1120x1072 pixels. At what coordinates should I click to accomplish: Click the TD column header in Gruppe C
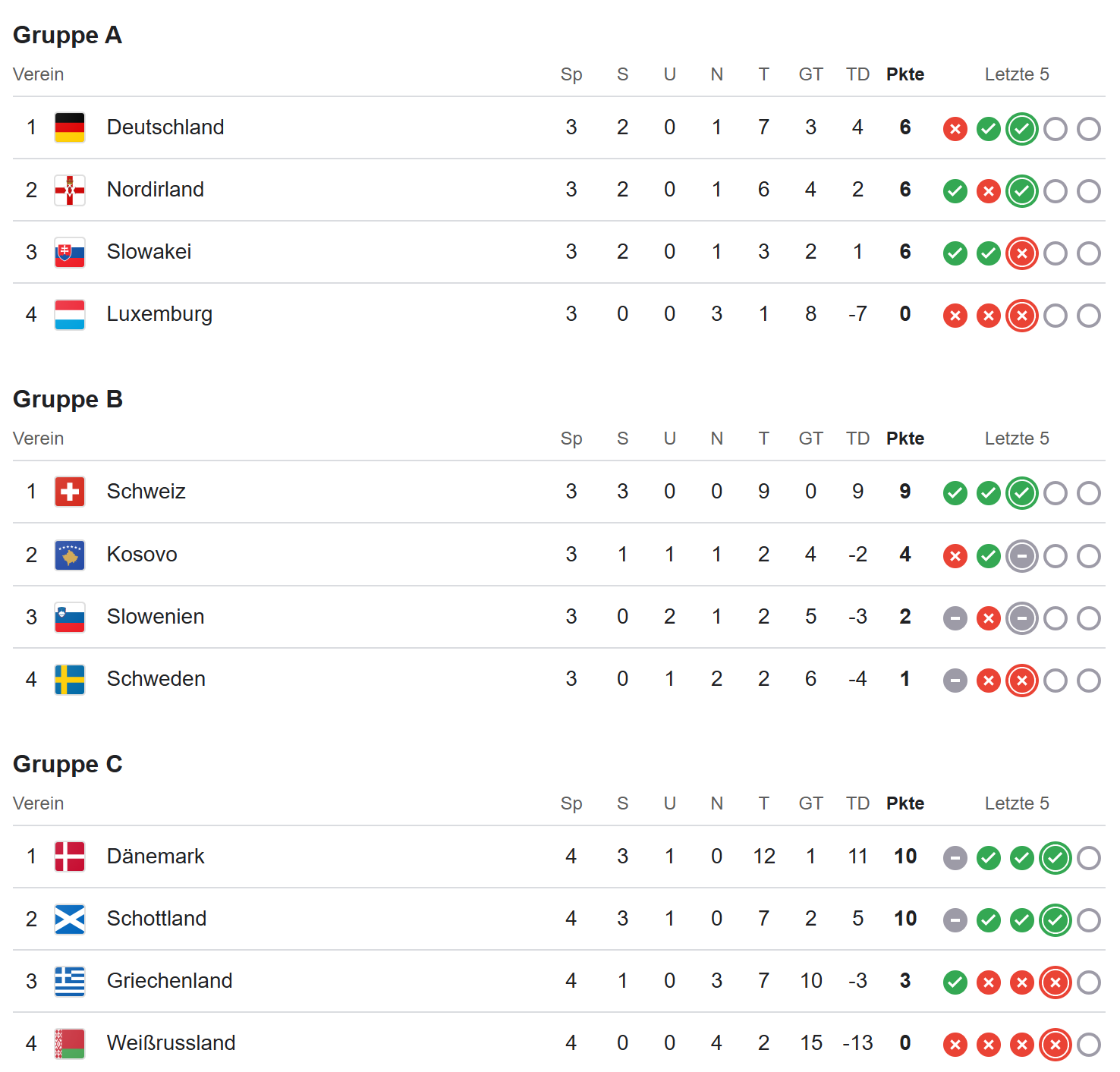[x=857, y=803]
